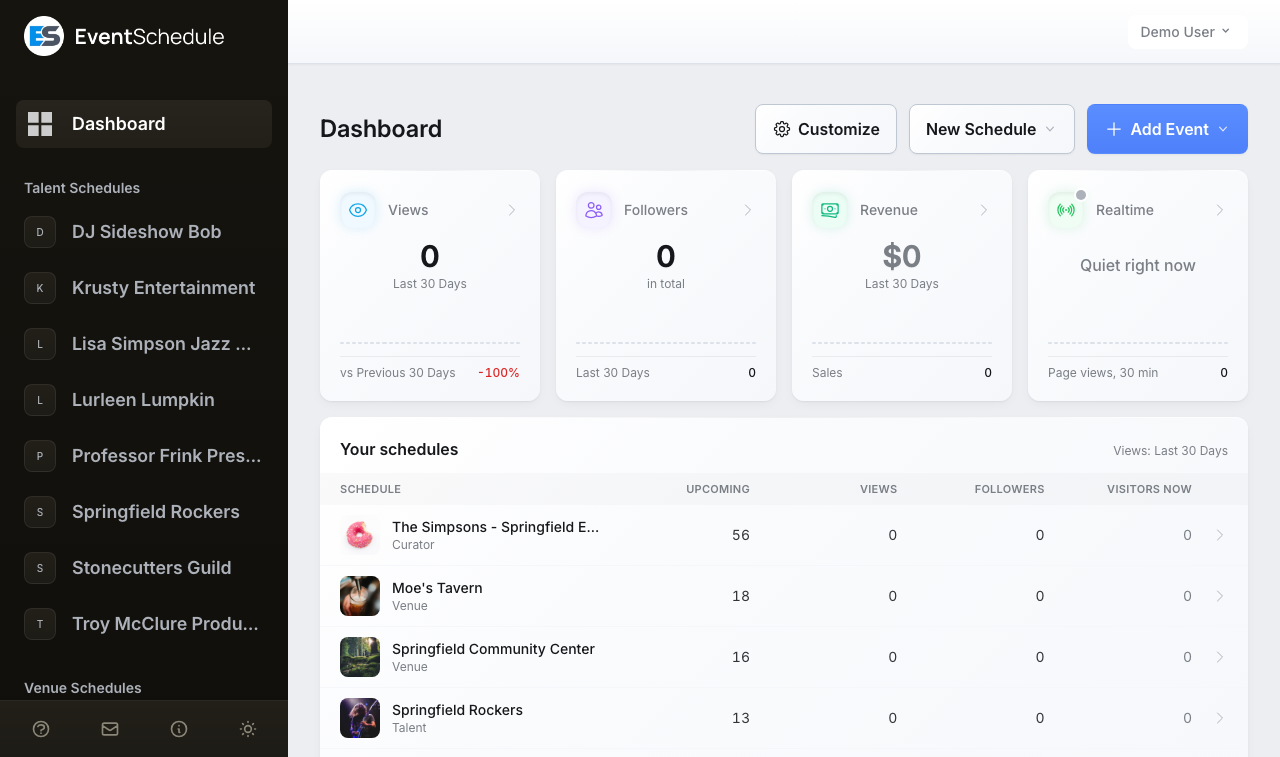Click the UPCOMING column header
Image resolution: width=1280 pixels, height=757 pixels.
(718, 489)
